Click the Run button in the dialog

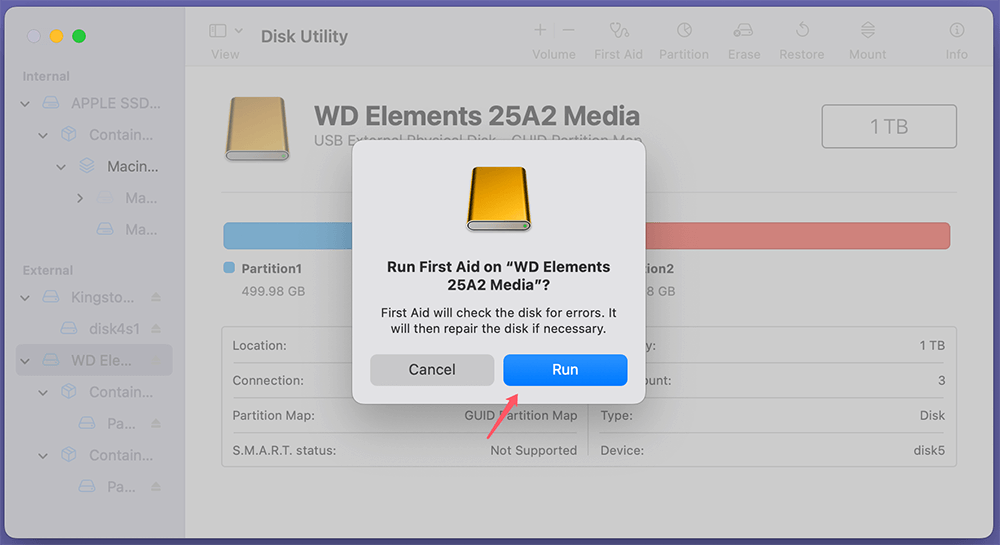click(x=565, y=370)
